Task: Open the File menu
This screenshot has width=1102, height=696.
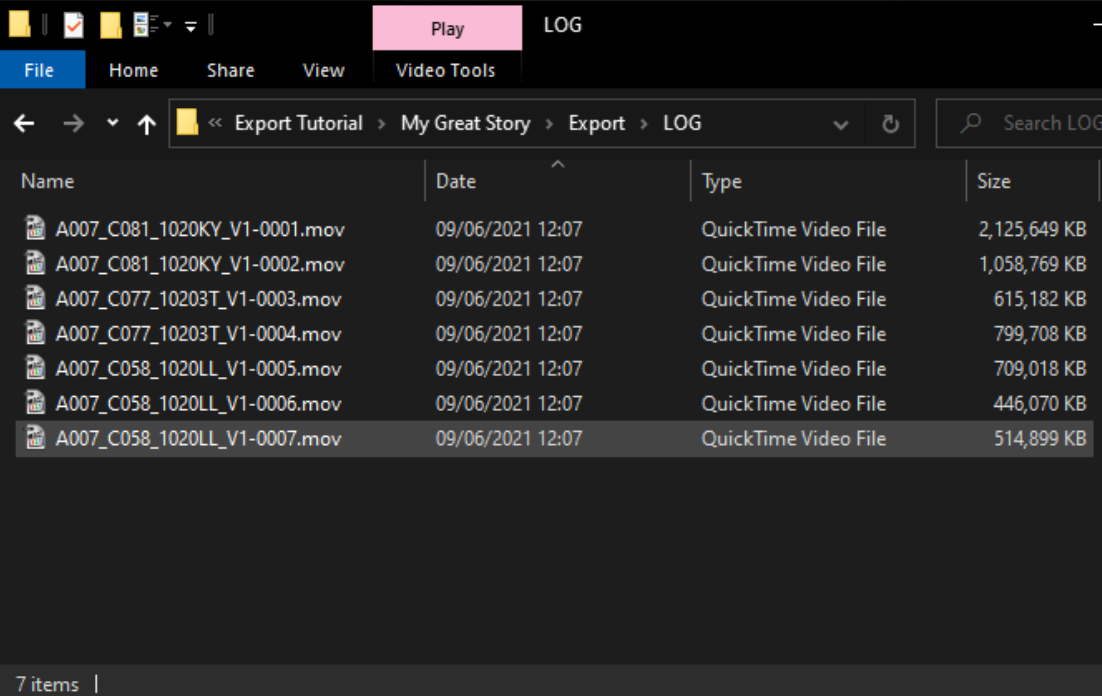Action: coord(42,70)
